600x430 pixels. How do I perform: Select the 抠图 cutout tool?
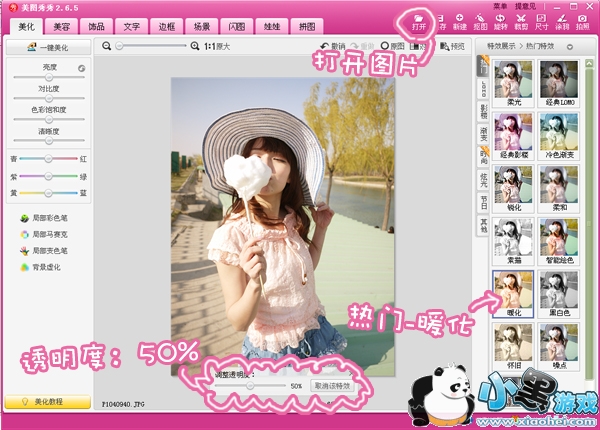pyautogui.click(x=480, y=22)
